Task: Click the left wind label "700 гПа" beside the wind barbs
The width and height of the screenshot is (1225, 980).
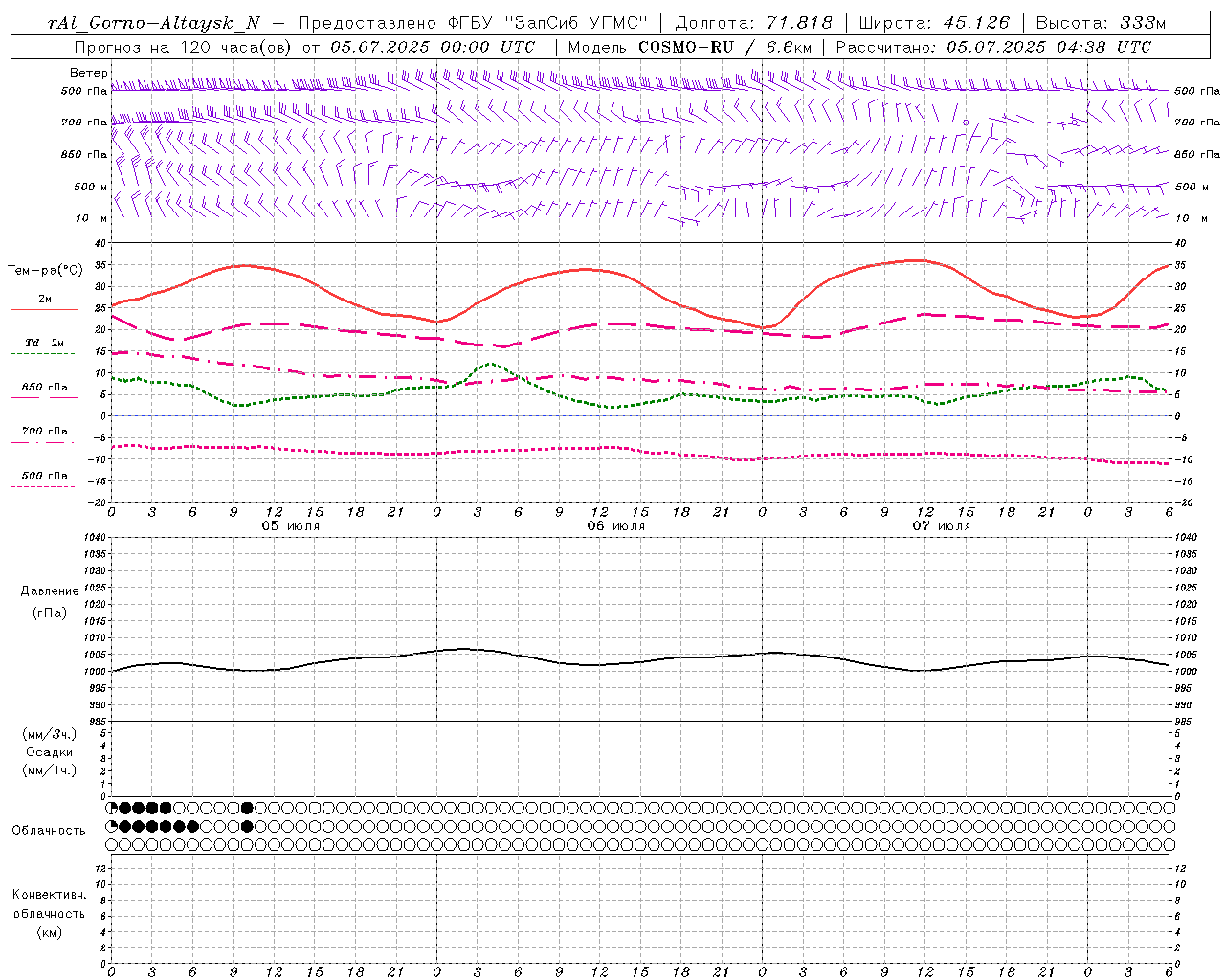Action: [x=84, y=122]
